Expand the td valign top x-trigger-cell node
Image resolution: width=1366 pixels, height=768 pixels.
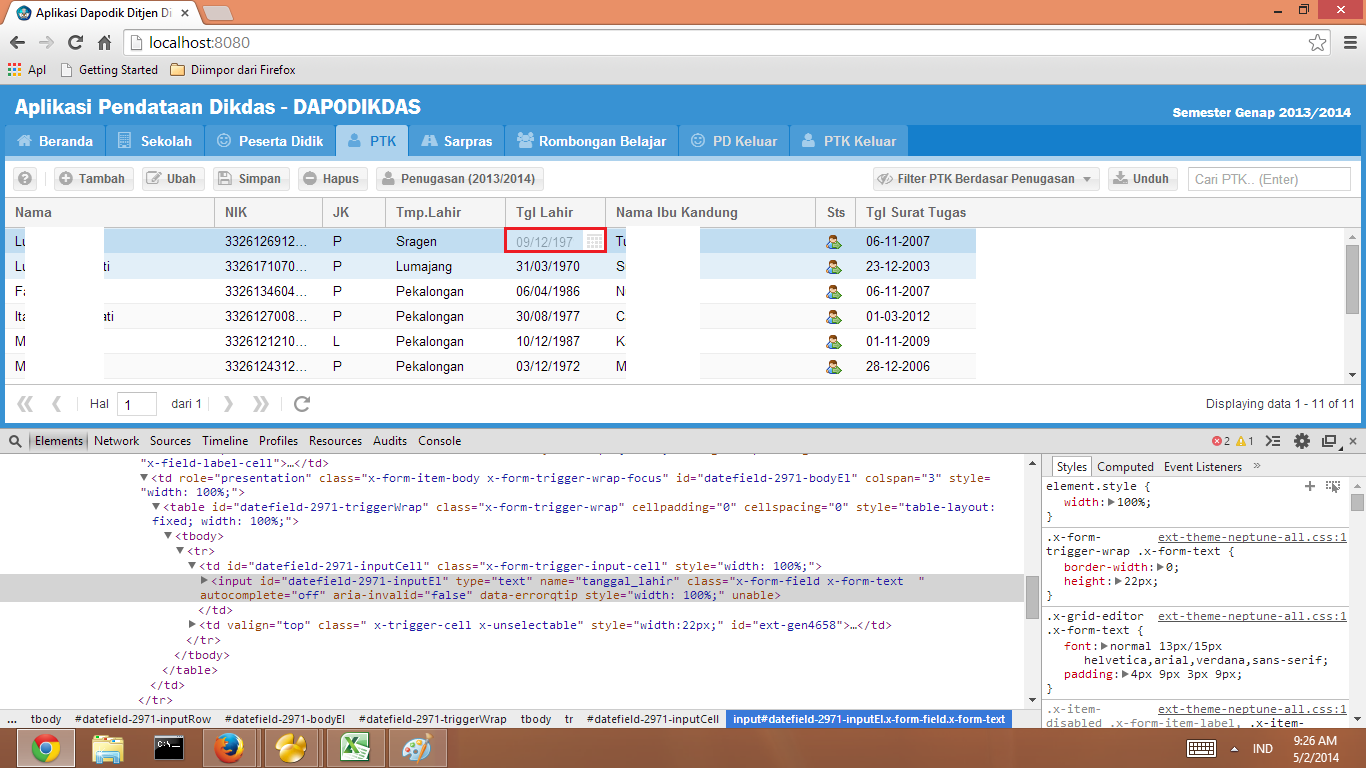pos(193,625)
